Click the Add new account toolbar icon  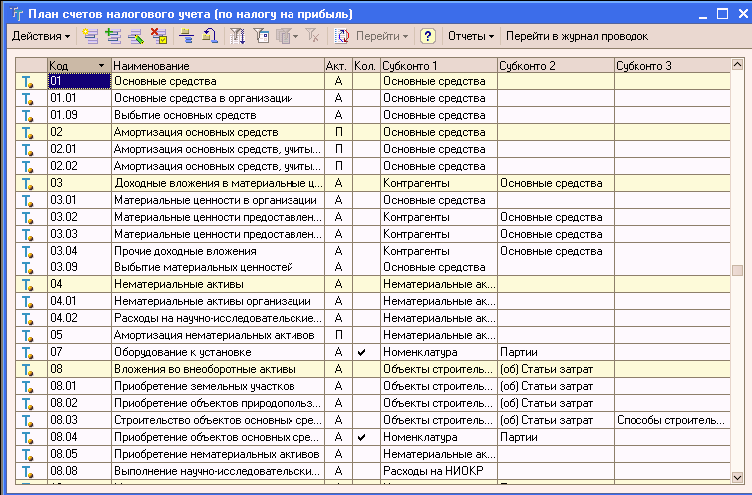(91, 36)
